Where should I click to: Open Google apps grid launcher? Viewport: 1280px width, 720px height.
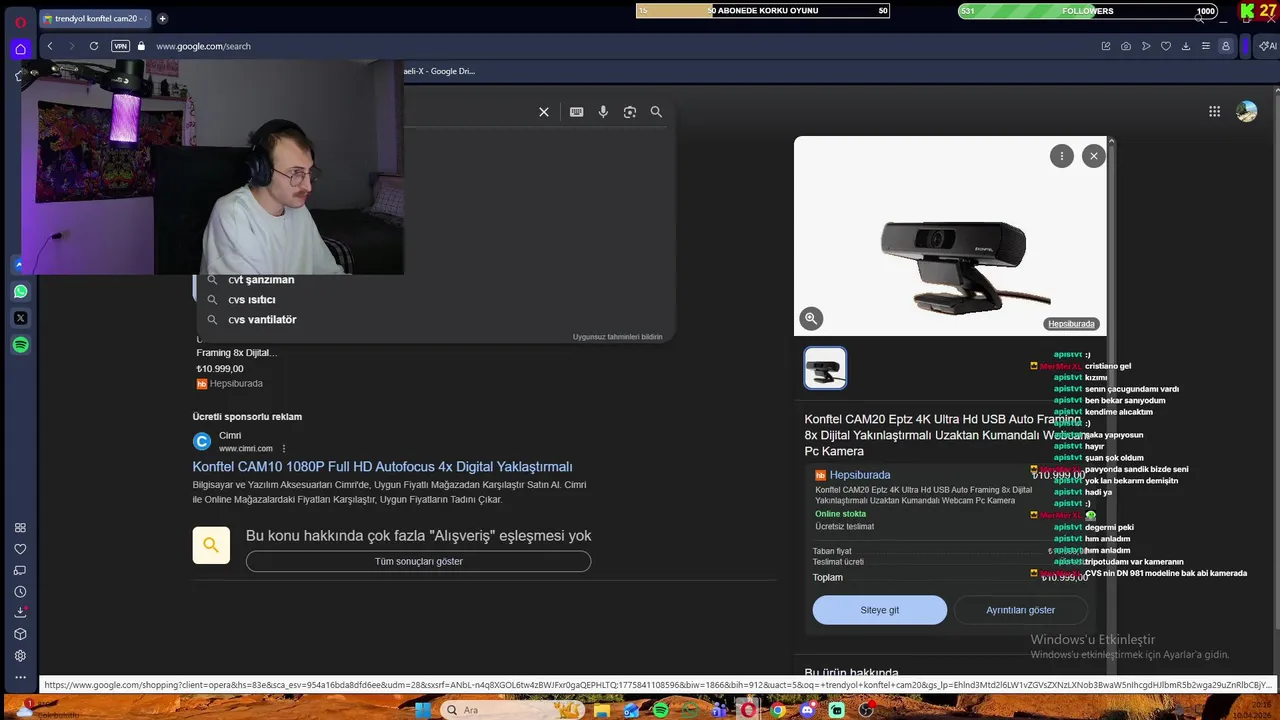click(1214, 112)
